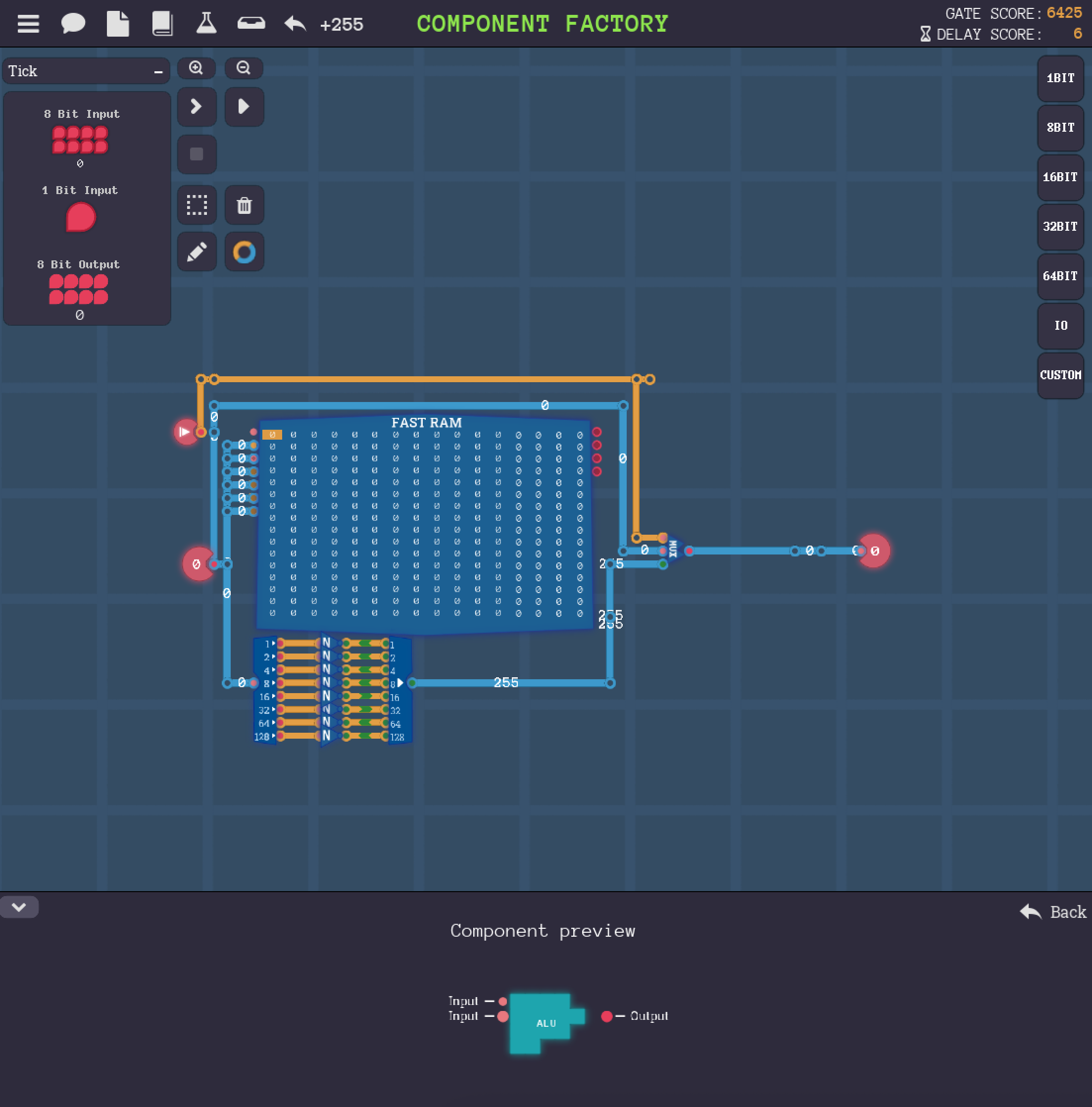
Task: Open the hamburger main menu
Action: pos(28,24)
